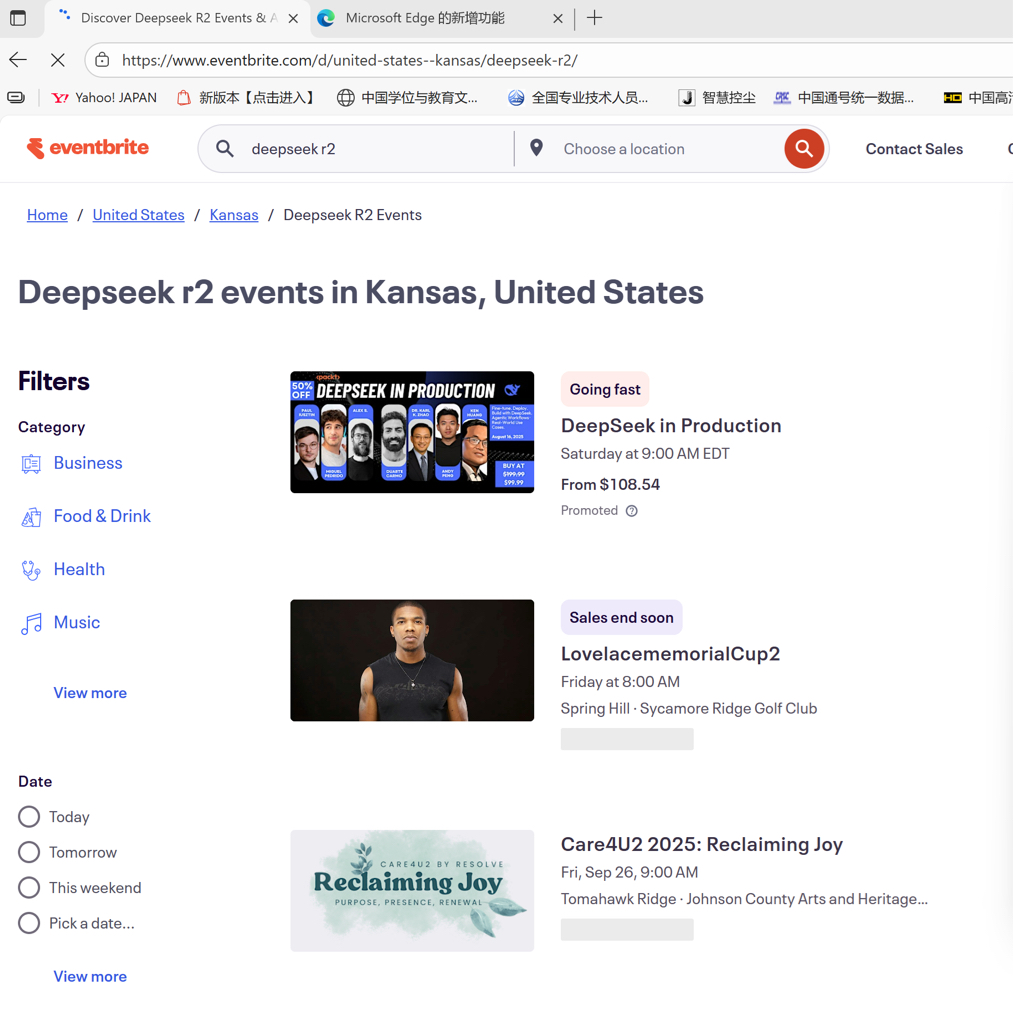Image resolution: width=1013 pixels, height=1024 pixels.
Task: Click the Going fast badge
Action: pyautogui.click(x=605, y=389)
